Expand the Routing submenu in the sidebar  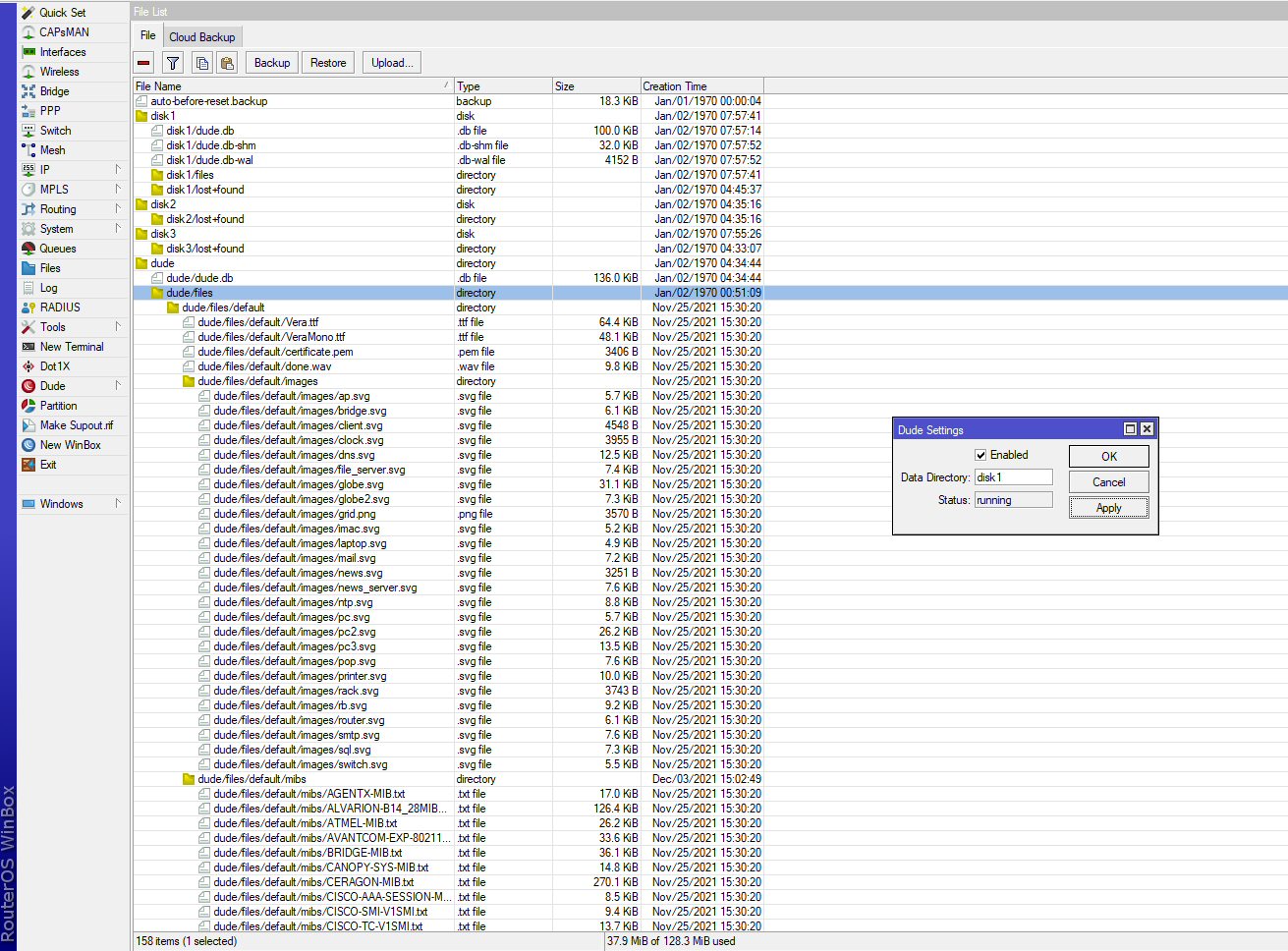point(118,209)
